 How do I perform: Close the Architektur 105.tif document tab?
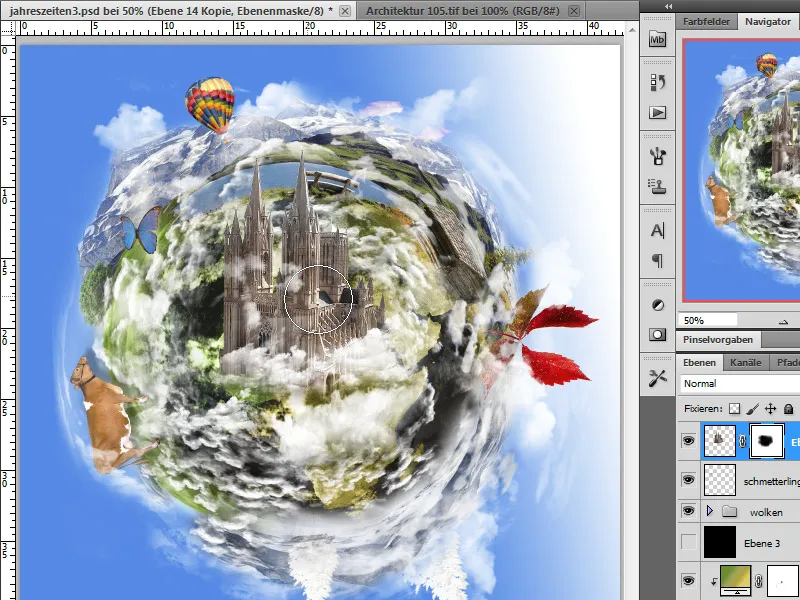[x=574, y=11]
